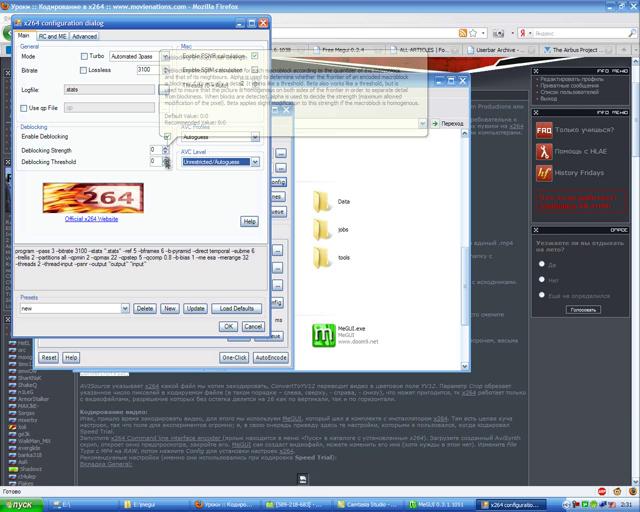Viewport: 640px width, 512px height.
Task: Click the Delete preset button
Action: 145,309
